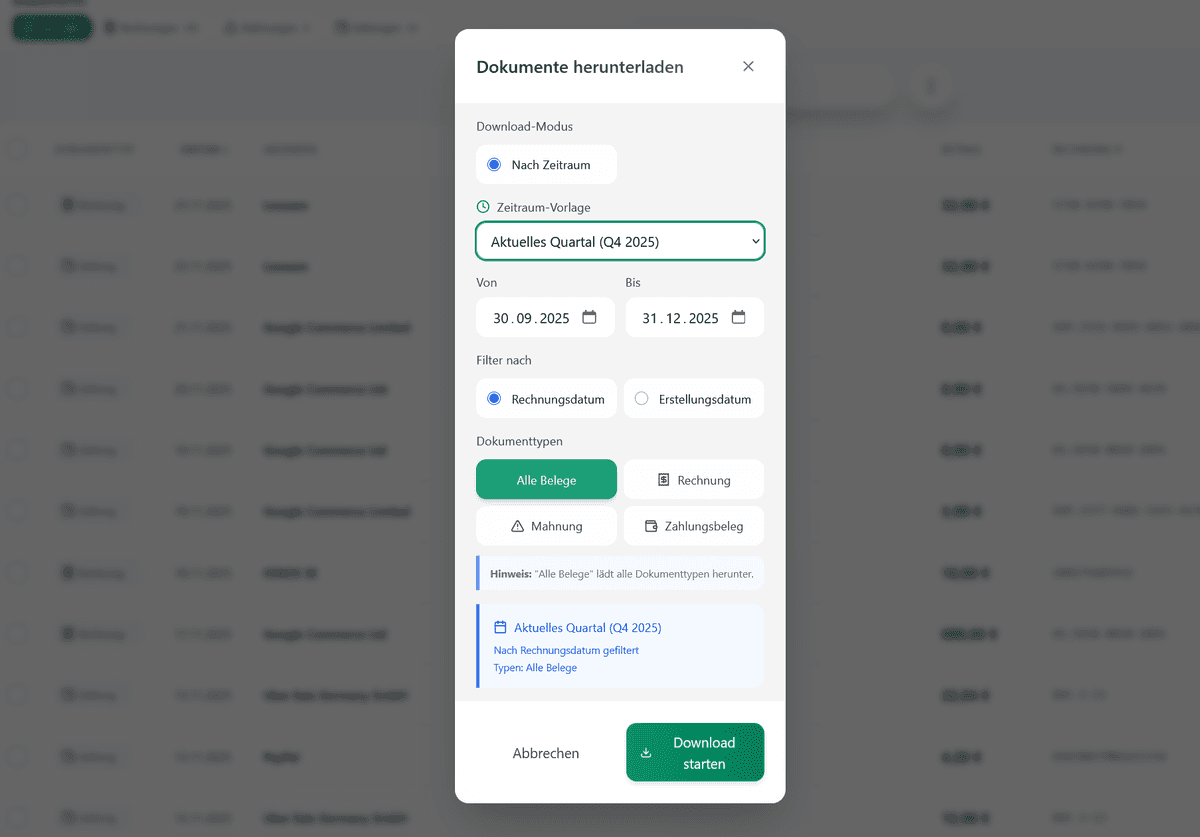Expand dropdown chevron for Aktuelles Quartal
Screen dimensions: 1200x837
[x=755, y=241]
